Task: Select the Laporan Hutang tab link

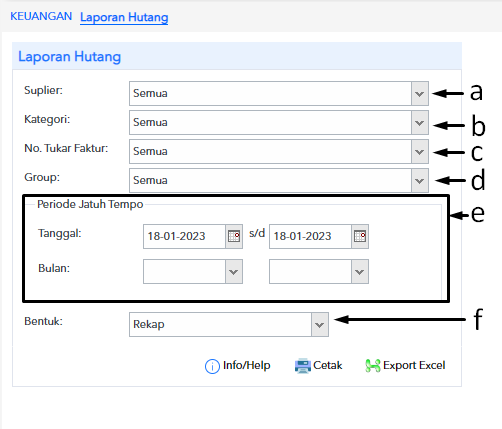Action: point(124,17)
